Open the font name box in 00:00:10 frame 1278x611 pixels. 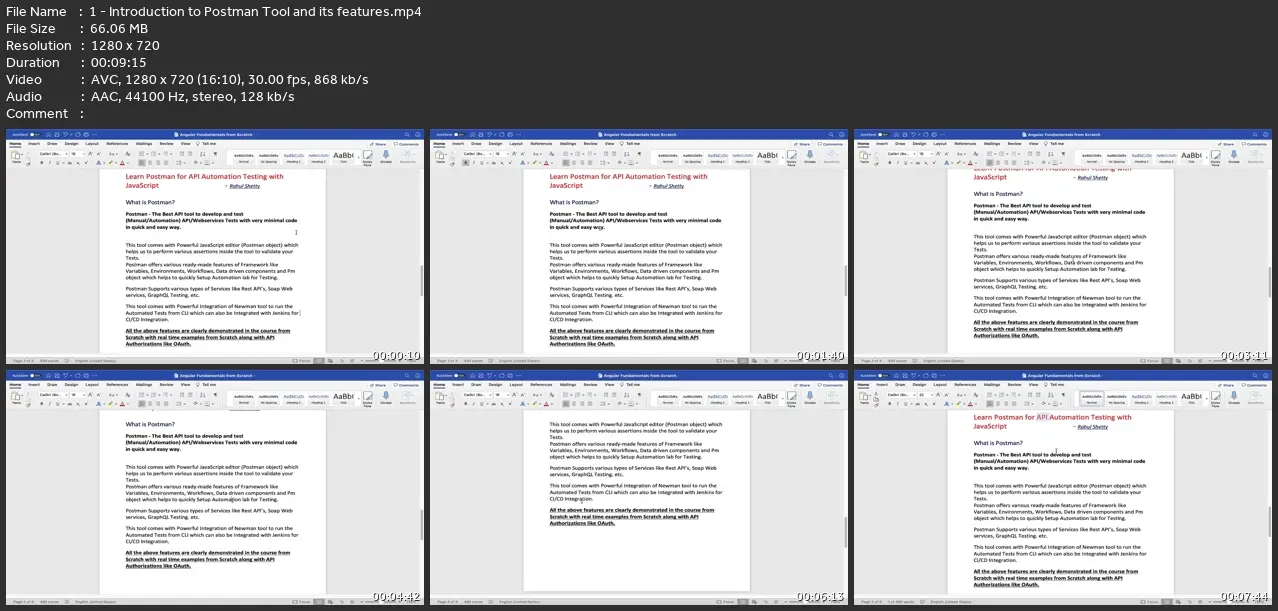click(x=52, y=153)
